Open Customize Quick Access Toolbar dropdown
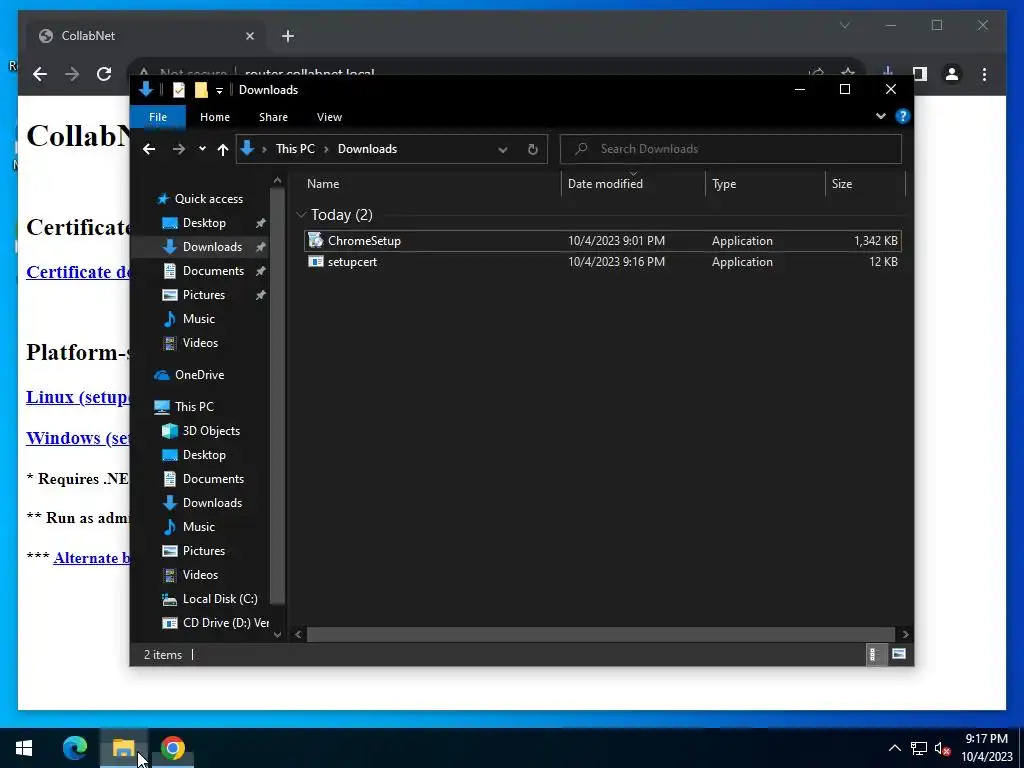The image size is (1024, 768). pyautogui.click(x=219, y=91)
